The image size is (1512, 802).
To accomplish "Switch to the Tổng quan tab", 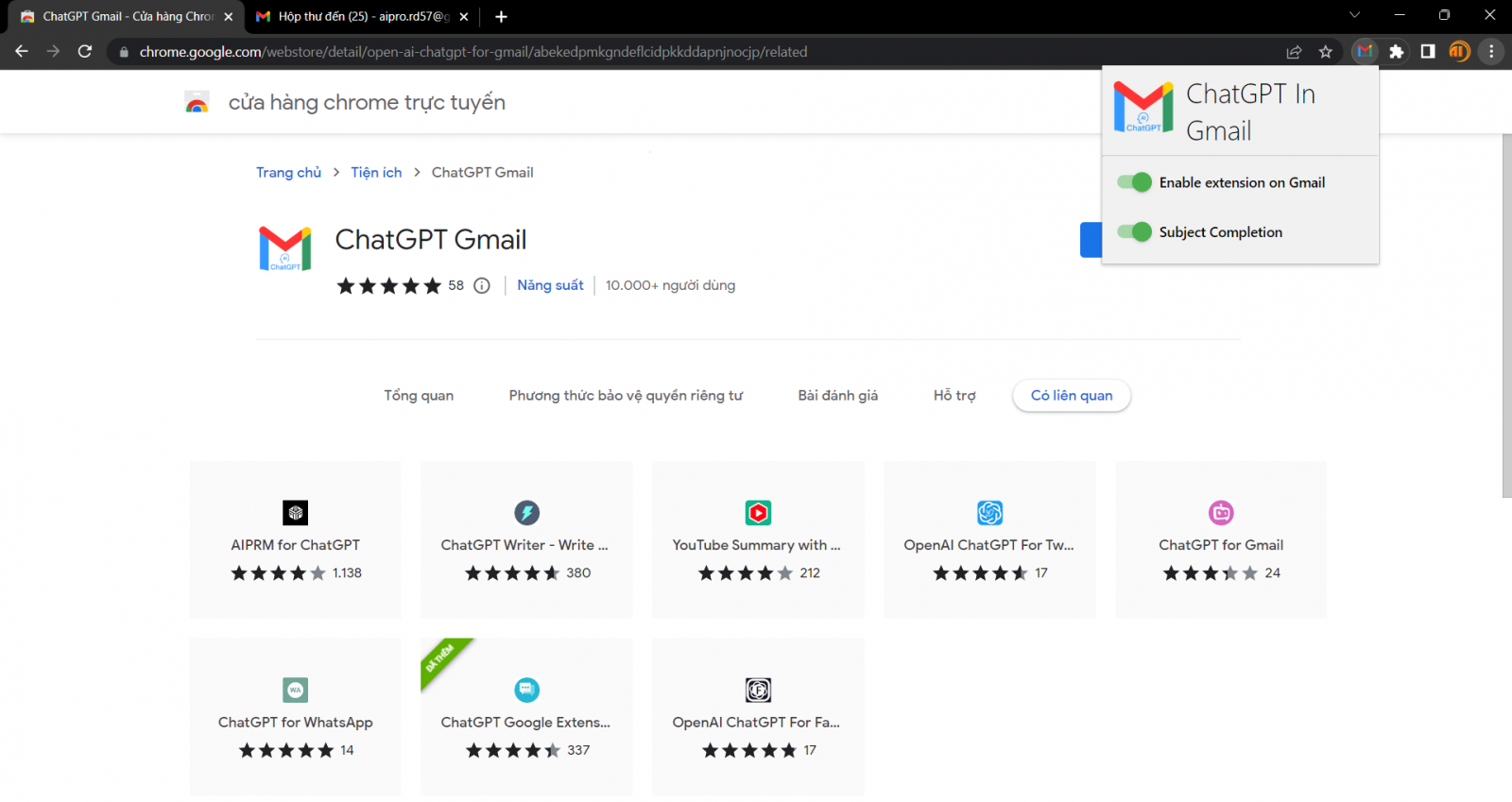I will (x=419, y=396).
